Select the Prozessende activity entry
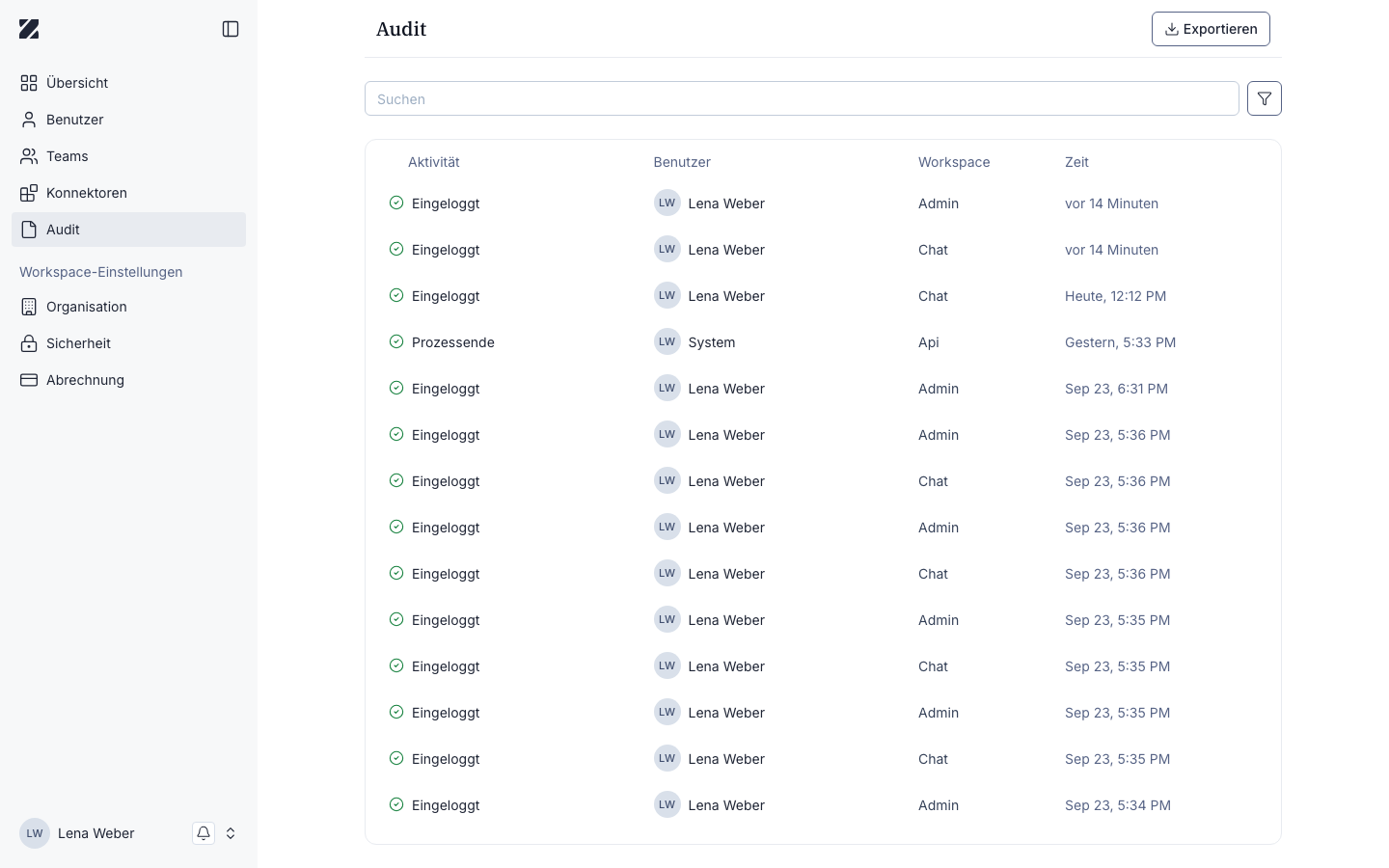1389x868 pixels. (x=453, y=342)
